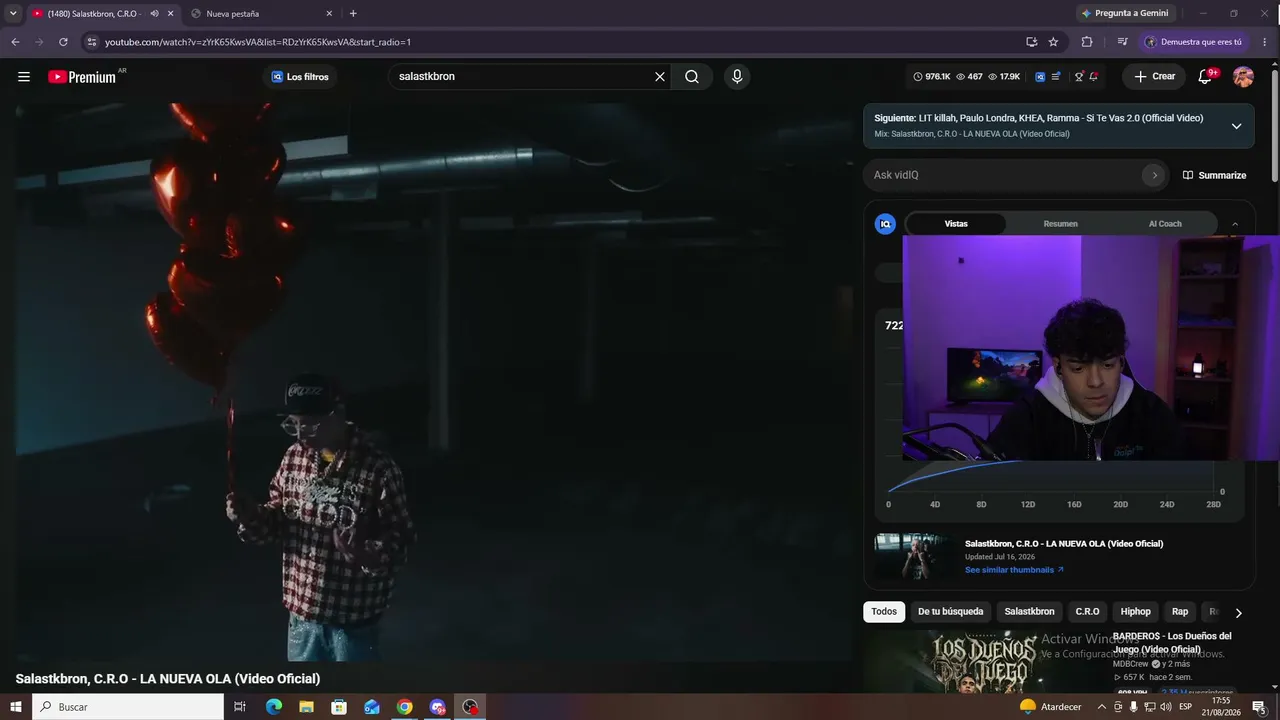
Task: Start voice search with the microphone
Action: [x=737, y=77]
